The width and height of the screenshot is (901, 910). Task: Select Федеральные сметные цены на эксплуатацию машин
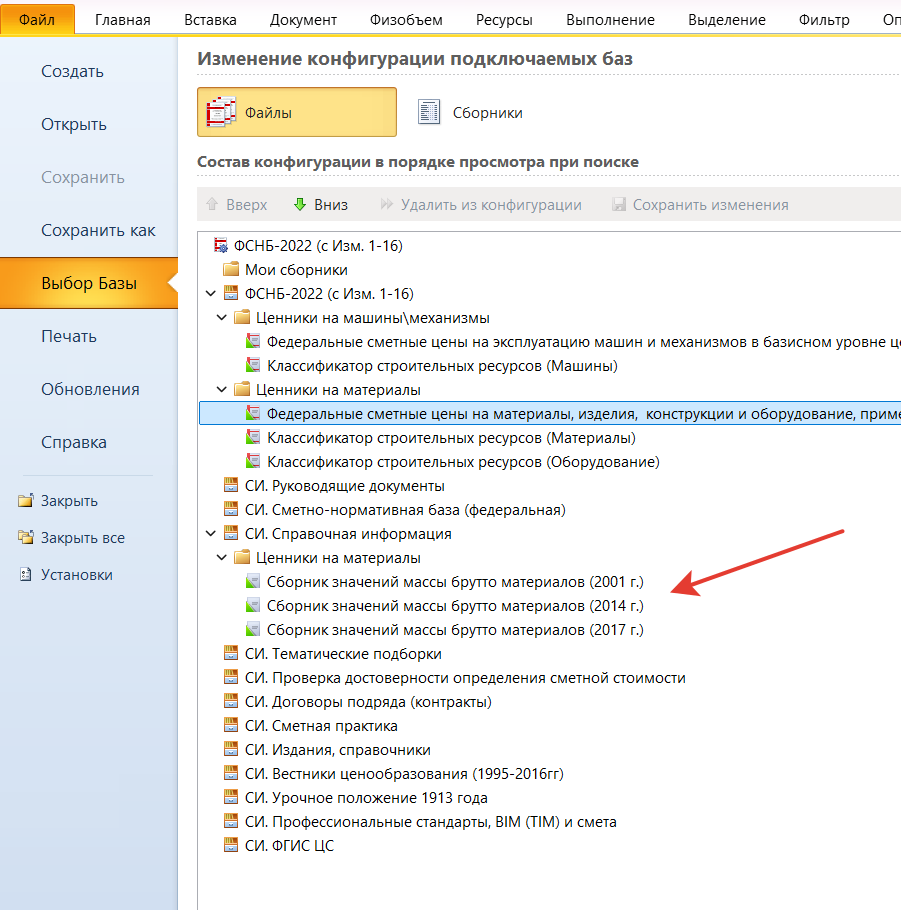pos(583,342)
